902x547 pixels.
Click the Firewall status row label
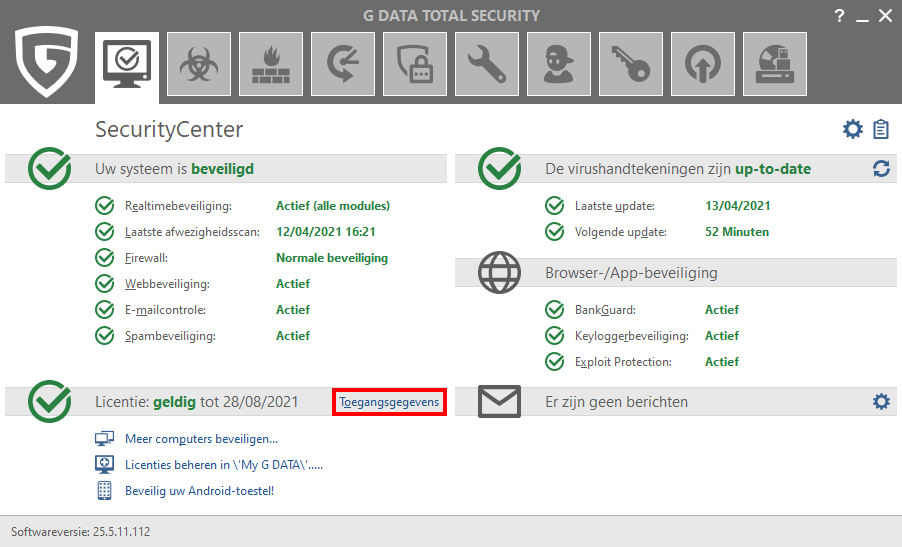(146, 258)
